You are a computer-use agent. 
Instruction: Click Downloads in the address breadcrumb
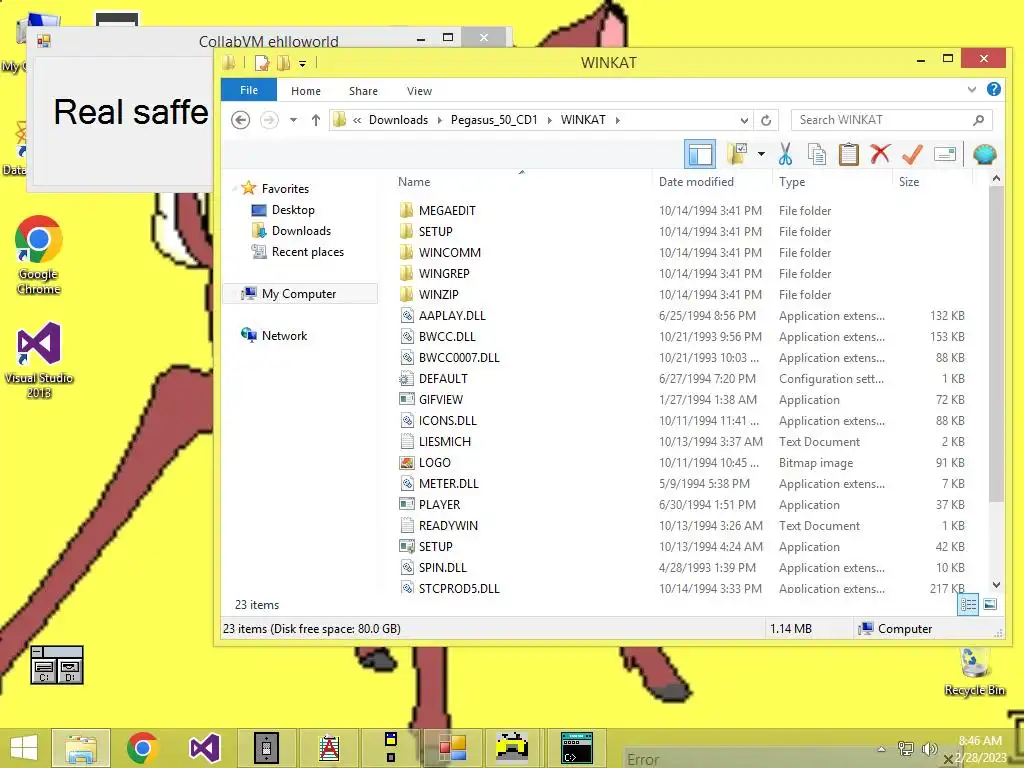tap(398, 120)
